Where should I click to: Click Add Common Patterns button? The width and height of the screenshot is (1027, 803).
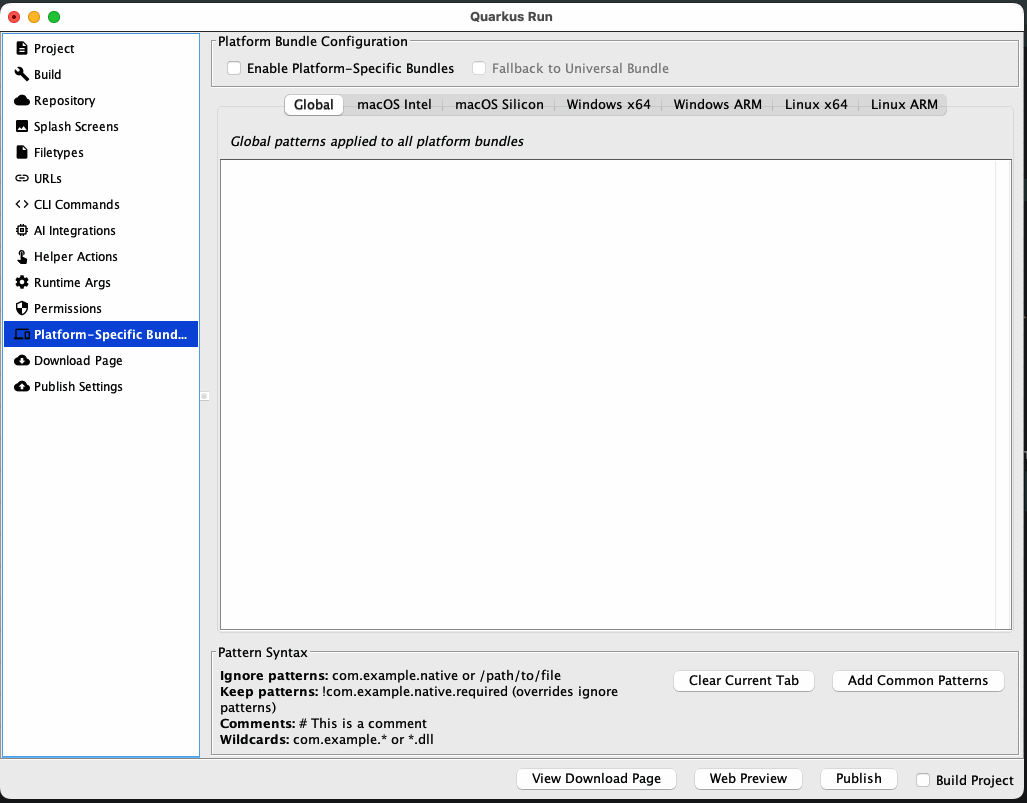(918, 681)
